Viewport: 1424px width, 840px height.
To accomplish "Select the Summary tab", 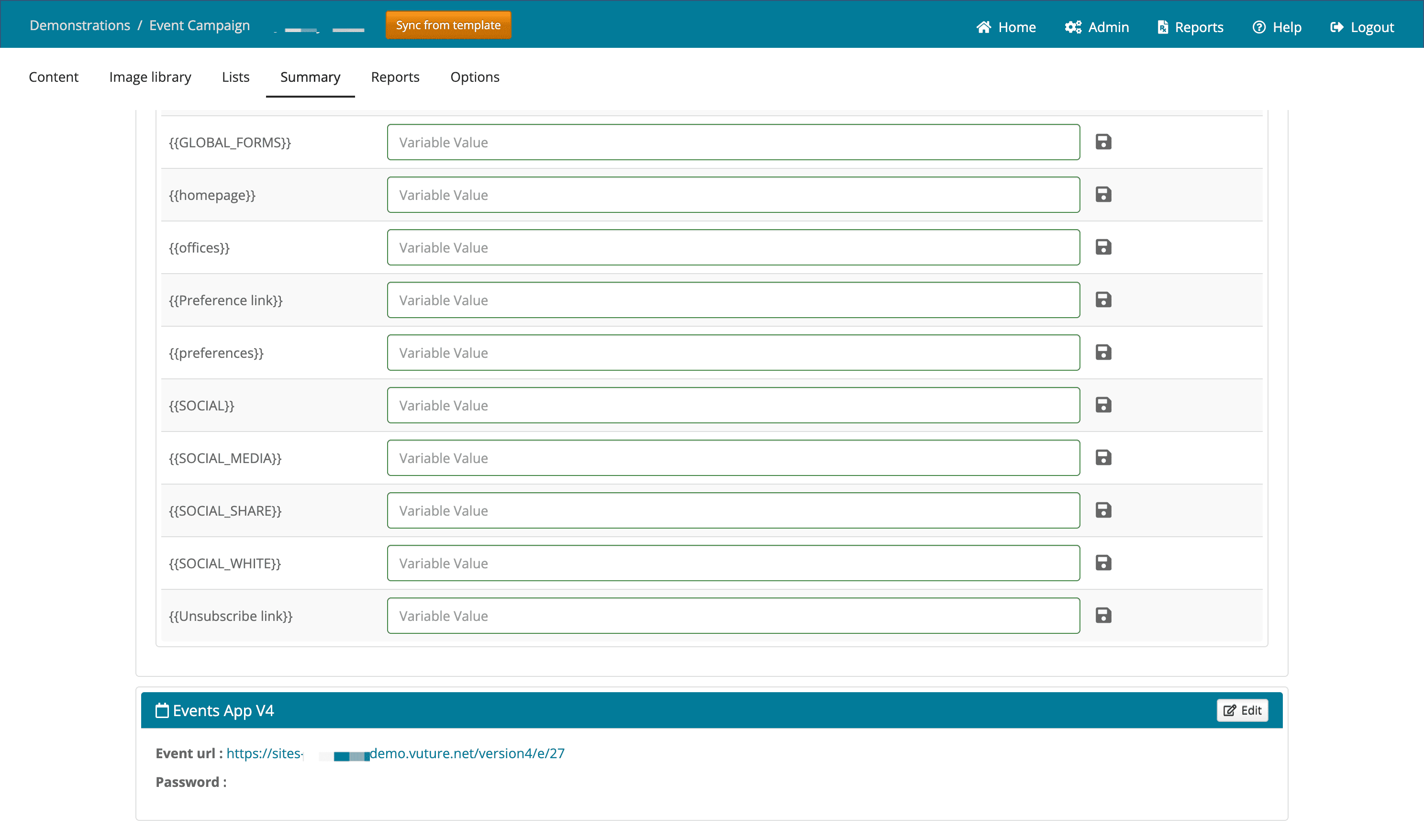I will pyautogui.click(x=310, y=77).
